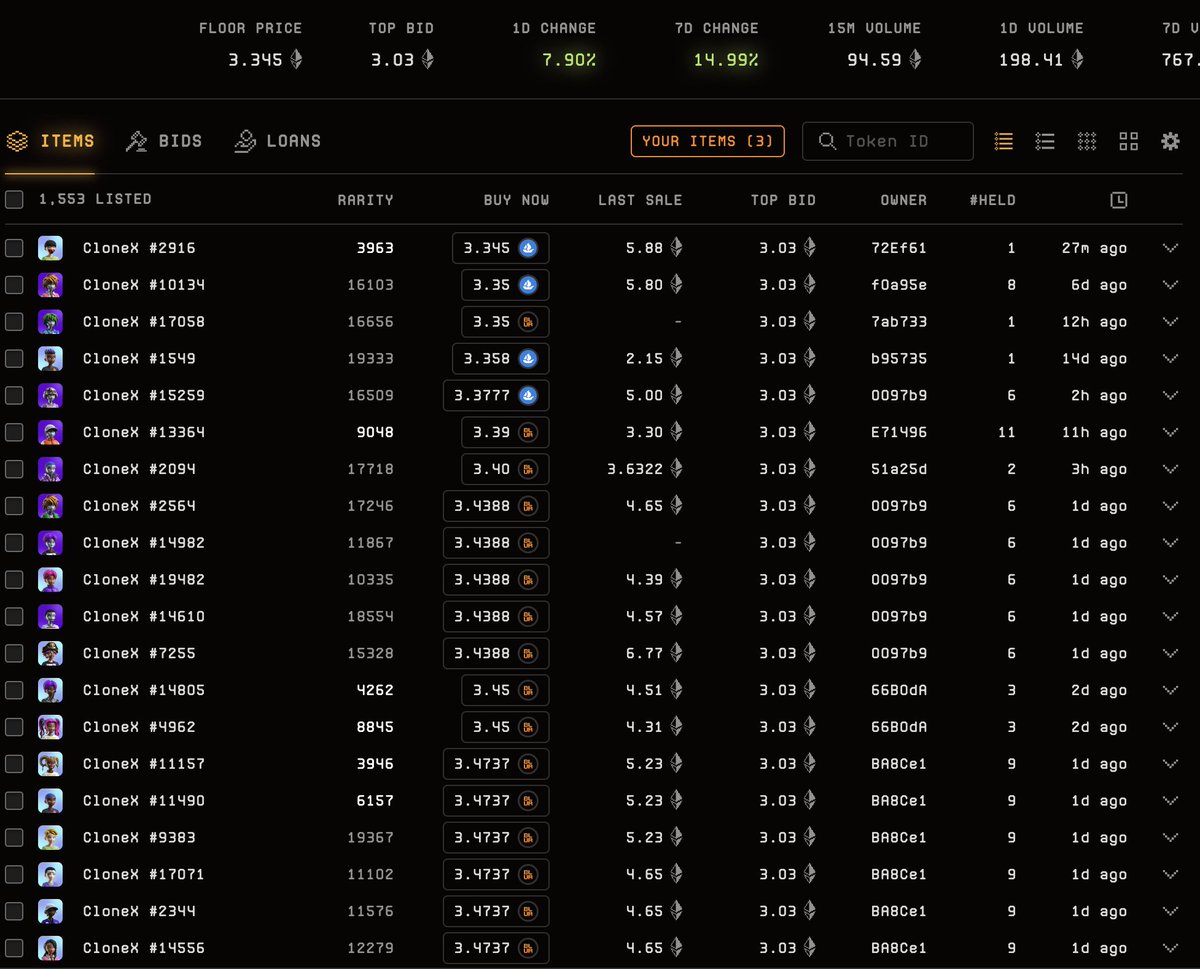
Task: Click the 3.6322 last sale value
Action: [634, 469]
